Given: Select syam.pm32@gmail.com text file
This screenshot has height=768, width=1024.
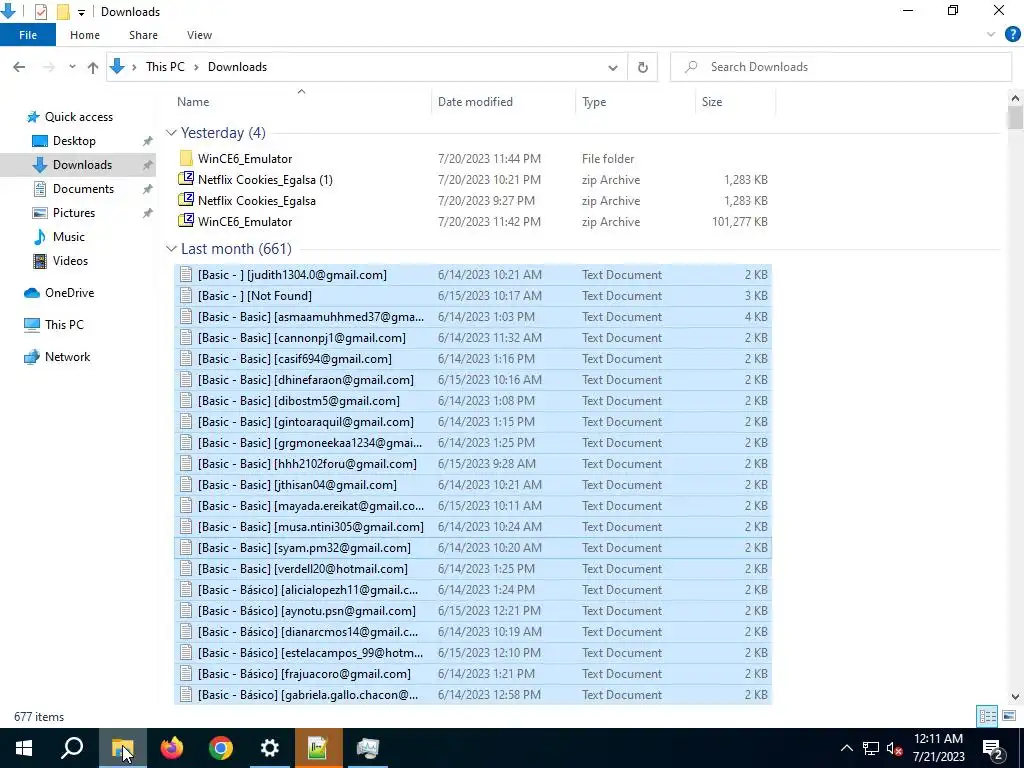Looking at the screenshot, I should click(x=473, y=548).
